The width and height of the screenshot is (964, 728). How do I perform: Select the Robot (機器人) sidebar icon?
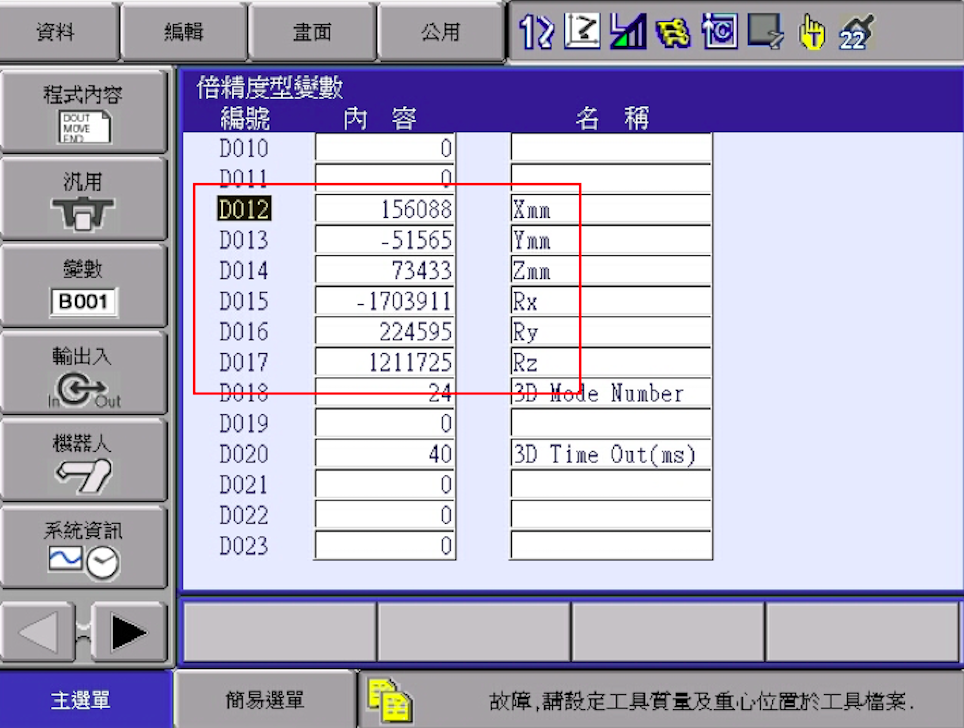click(x=84, y=458)
